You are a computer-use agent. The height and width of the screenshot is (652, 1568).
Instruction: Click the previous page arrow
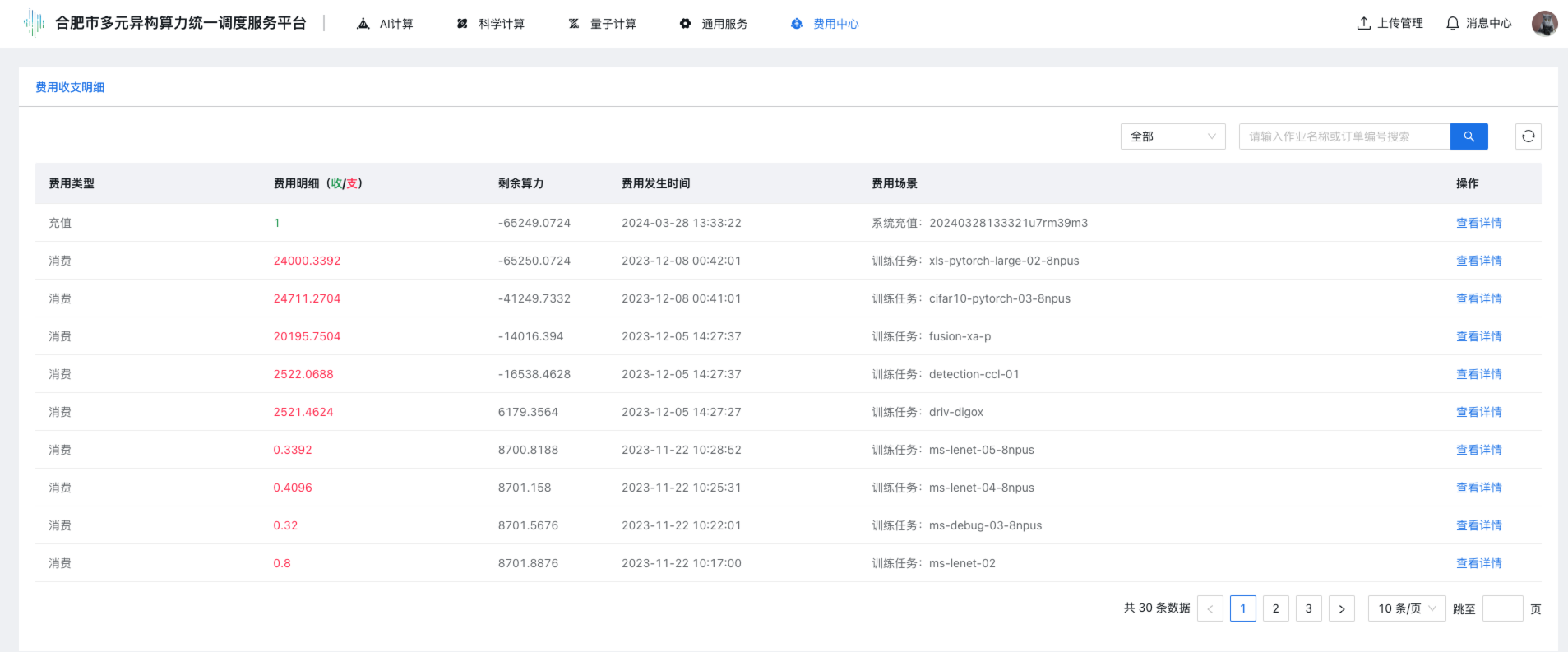1210,608
